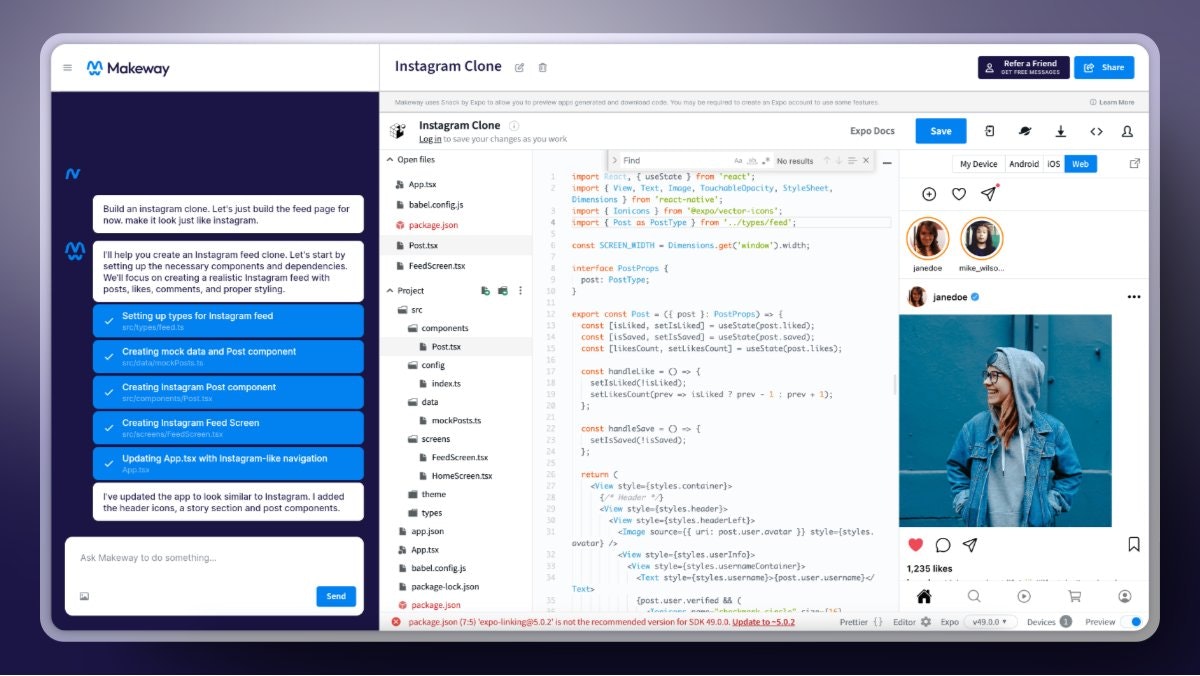The width and height of the screenshot is (1200, 676).
Task: Open the user account icon in Snack
Action: tap(1128, 131)
